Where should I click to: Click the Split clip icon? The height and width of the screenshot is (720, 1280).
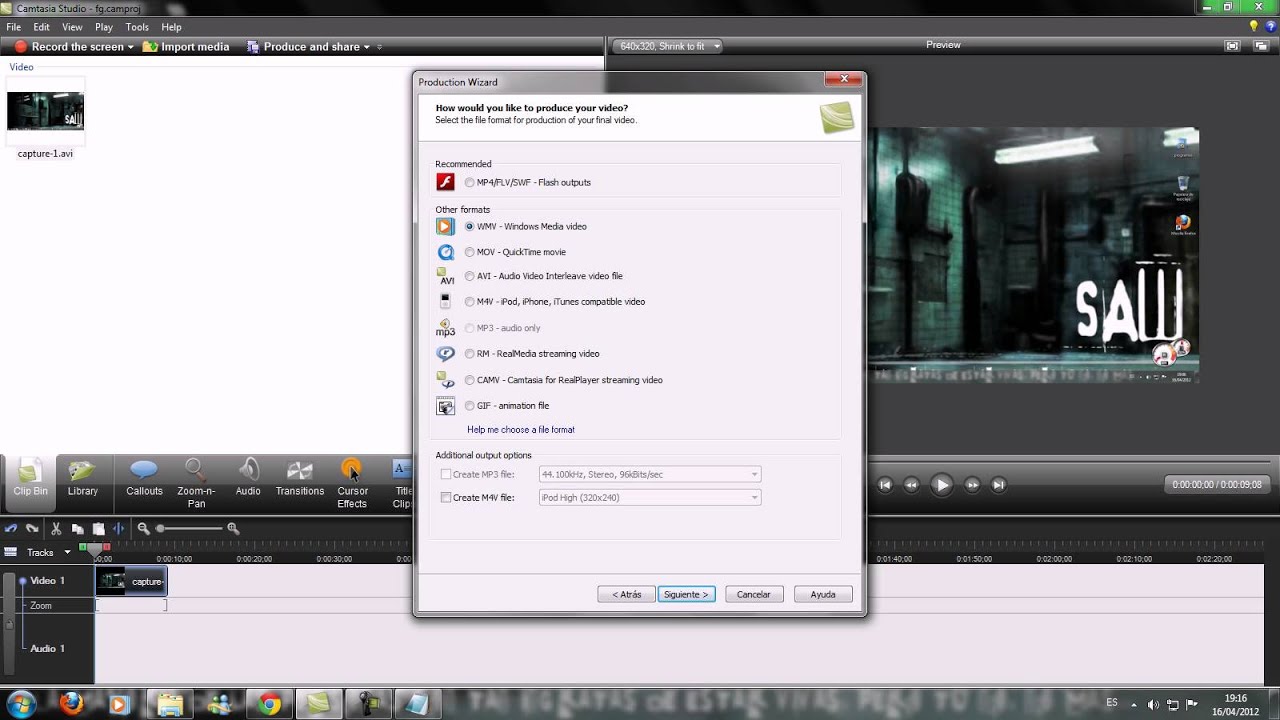tap(118, 528)
